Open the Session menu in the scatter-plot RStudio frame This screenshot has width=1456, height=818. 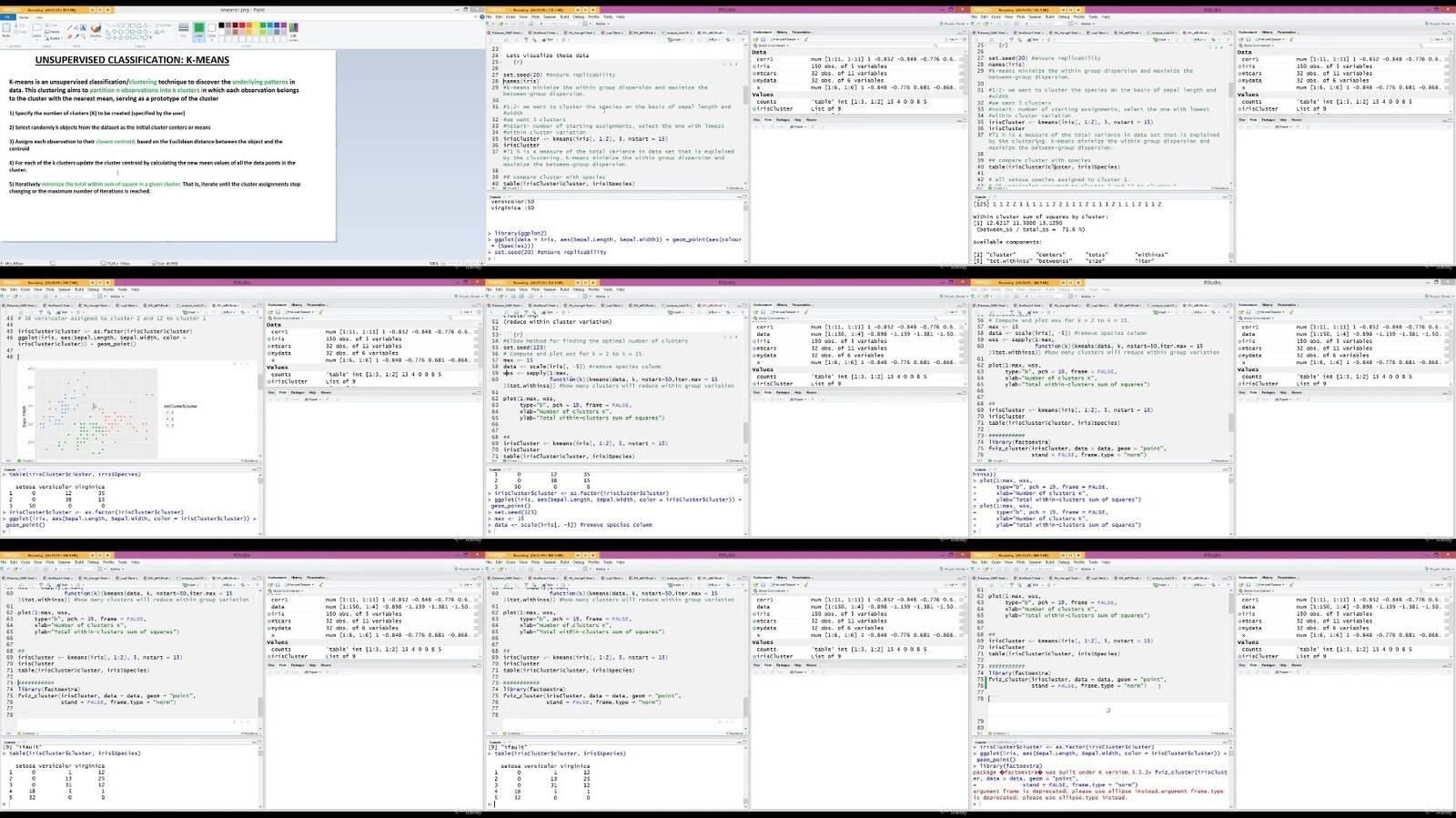(64, 289)
